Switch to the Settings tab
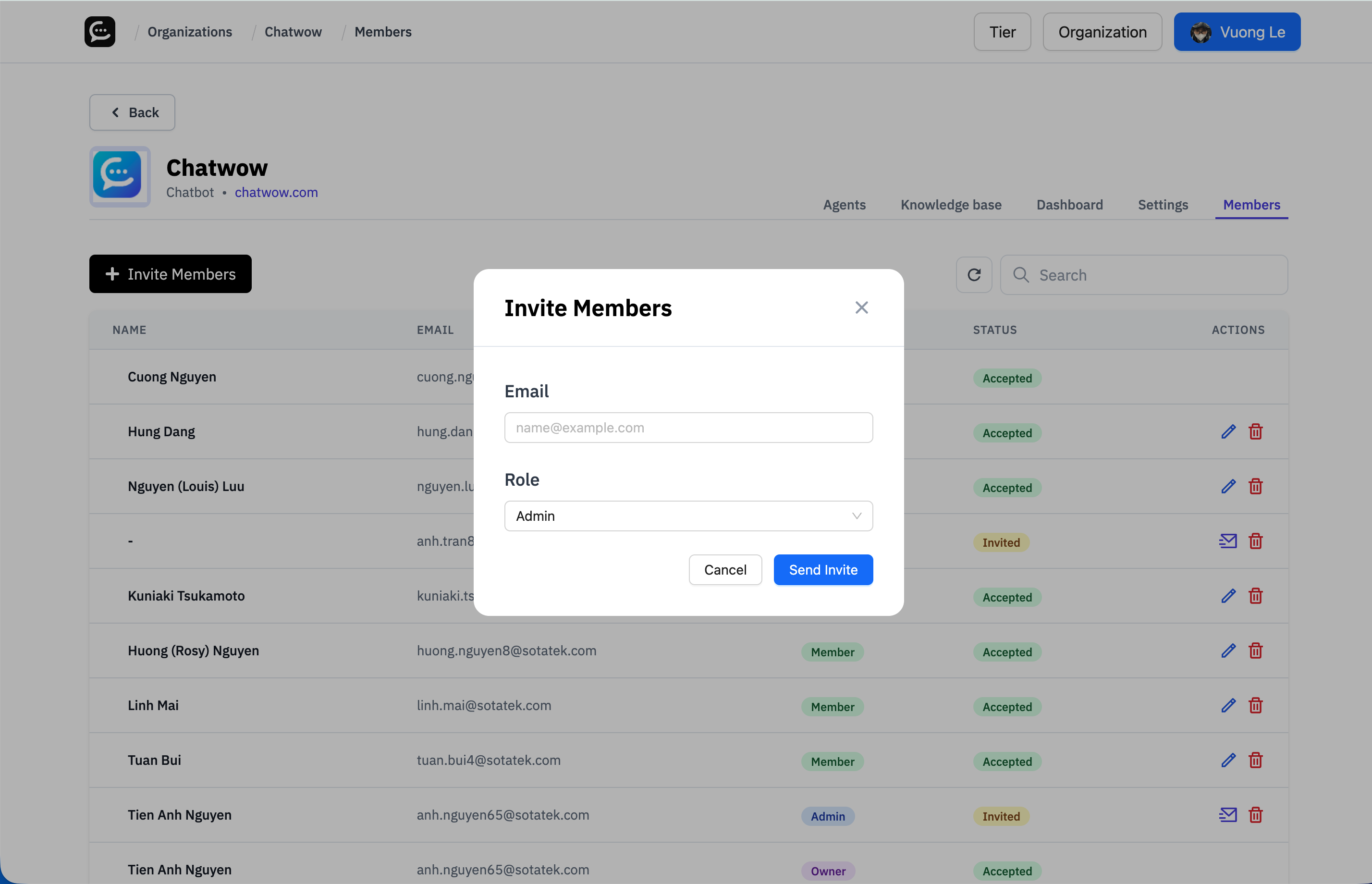 (x=1163, y=205)
